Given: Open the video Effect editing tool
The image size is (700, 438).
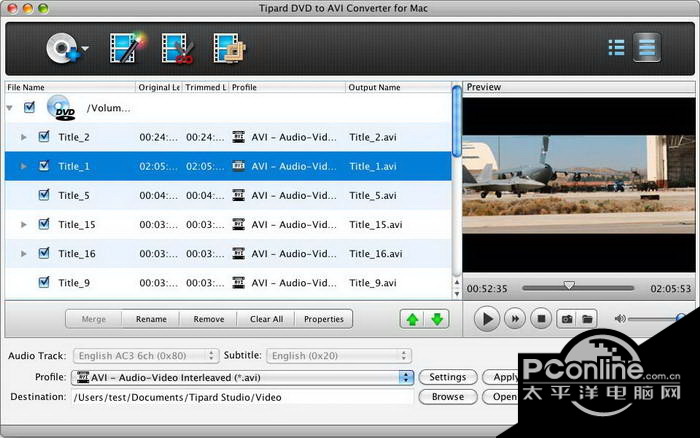Looking at the screenshot, I should click(x=128, y=48).
